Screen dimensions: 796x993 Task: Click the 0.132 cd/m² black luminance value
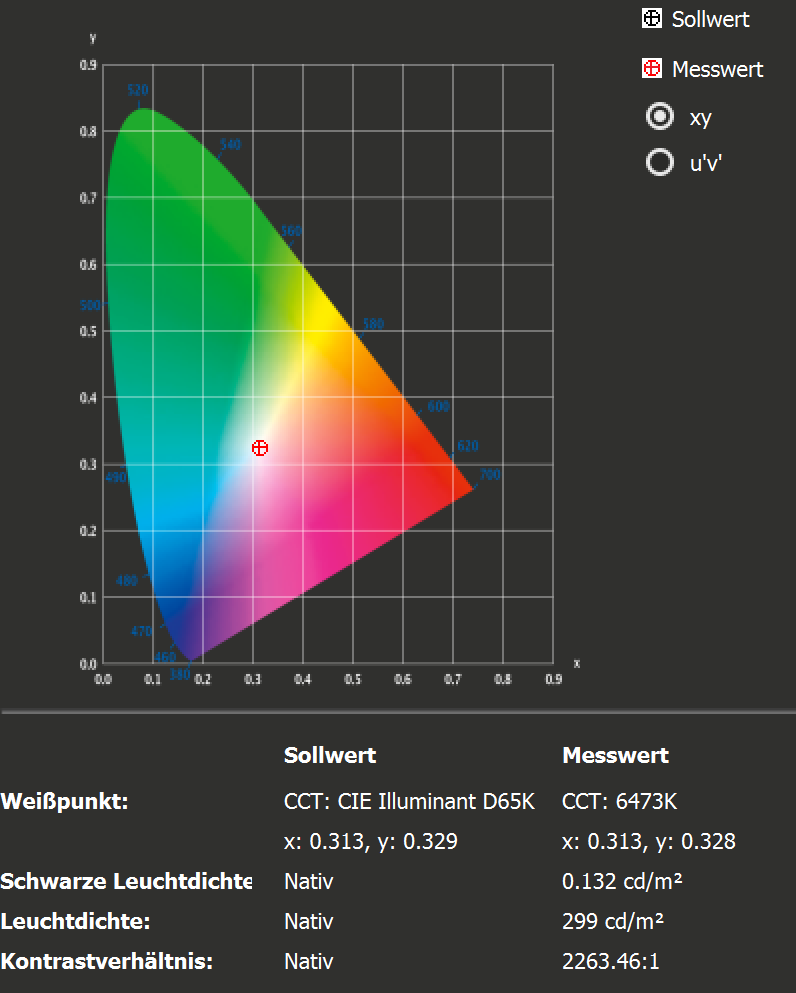pyautogui.click(x=623, y=882)
